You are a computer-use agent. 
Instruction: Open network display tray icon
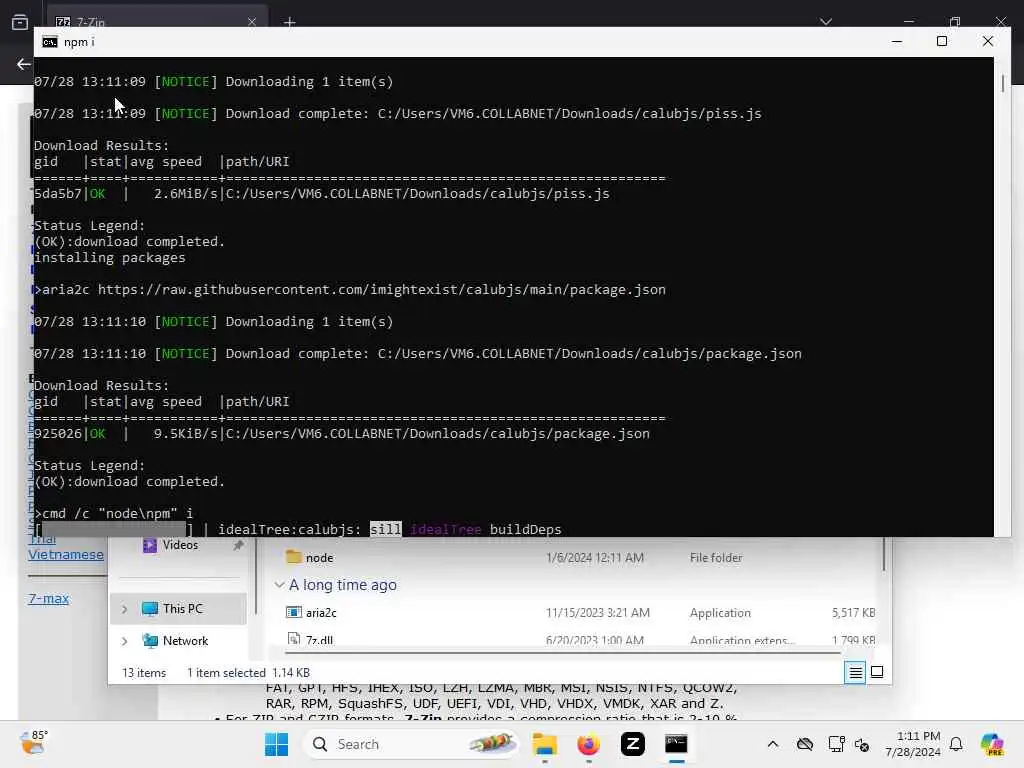pos(835,744)
